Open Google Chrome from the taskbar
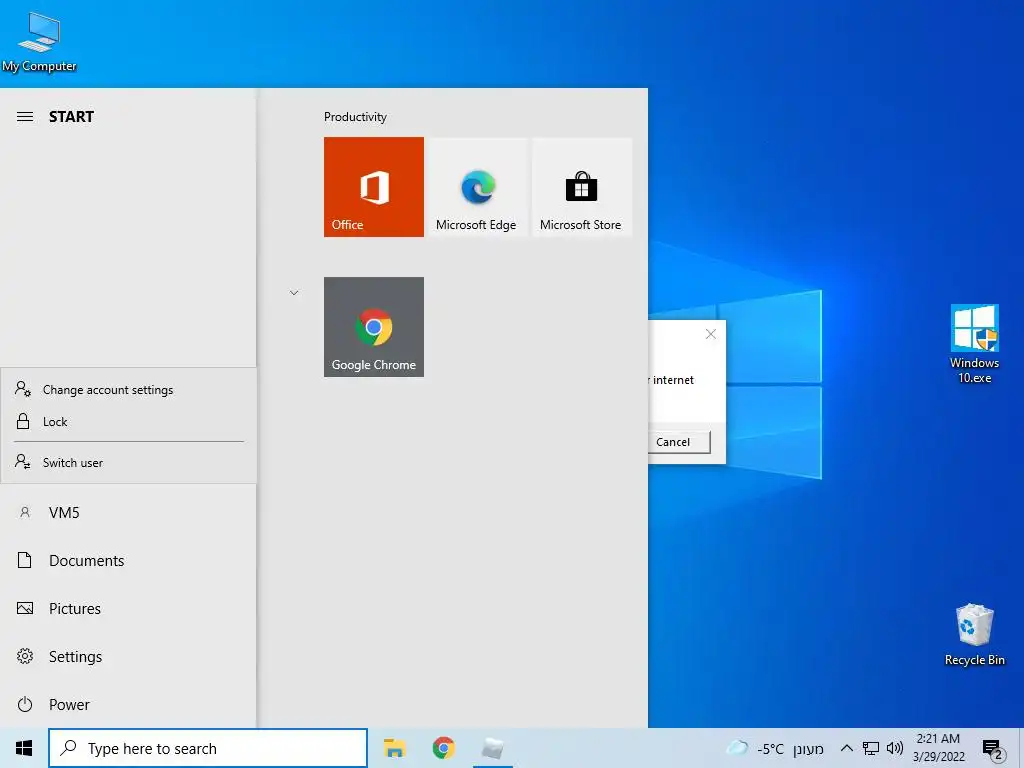This screenshot has width=1024, height=768. 443,748
